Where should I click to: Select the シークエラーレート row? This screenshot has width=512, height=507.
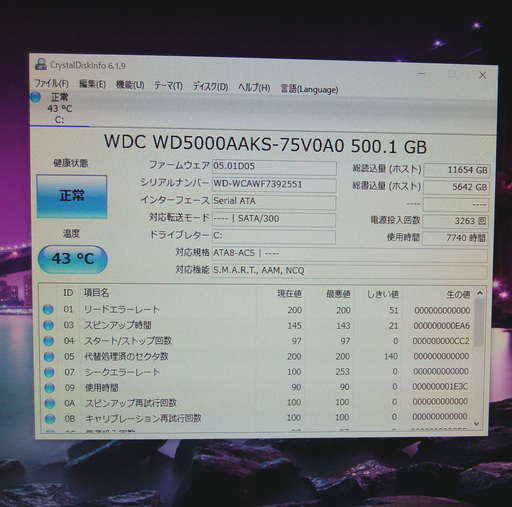tap(257, 372)
